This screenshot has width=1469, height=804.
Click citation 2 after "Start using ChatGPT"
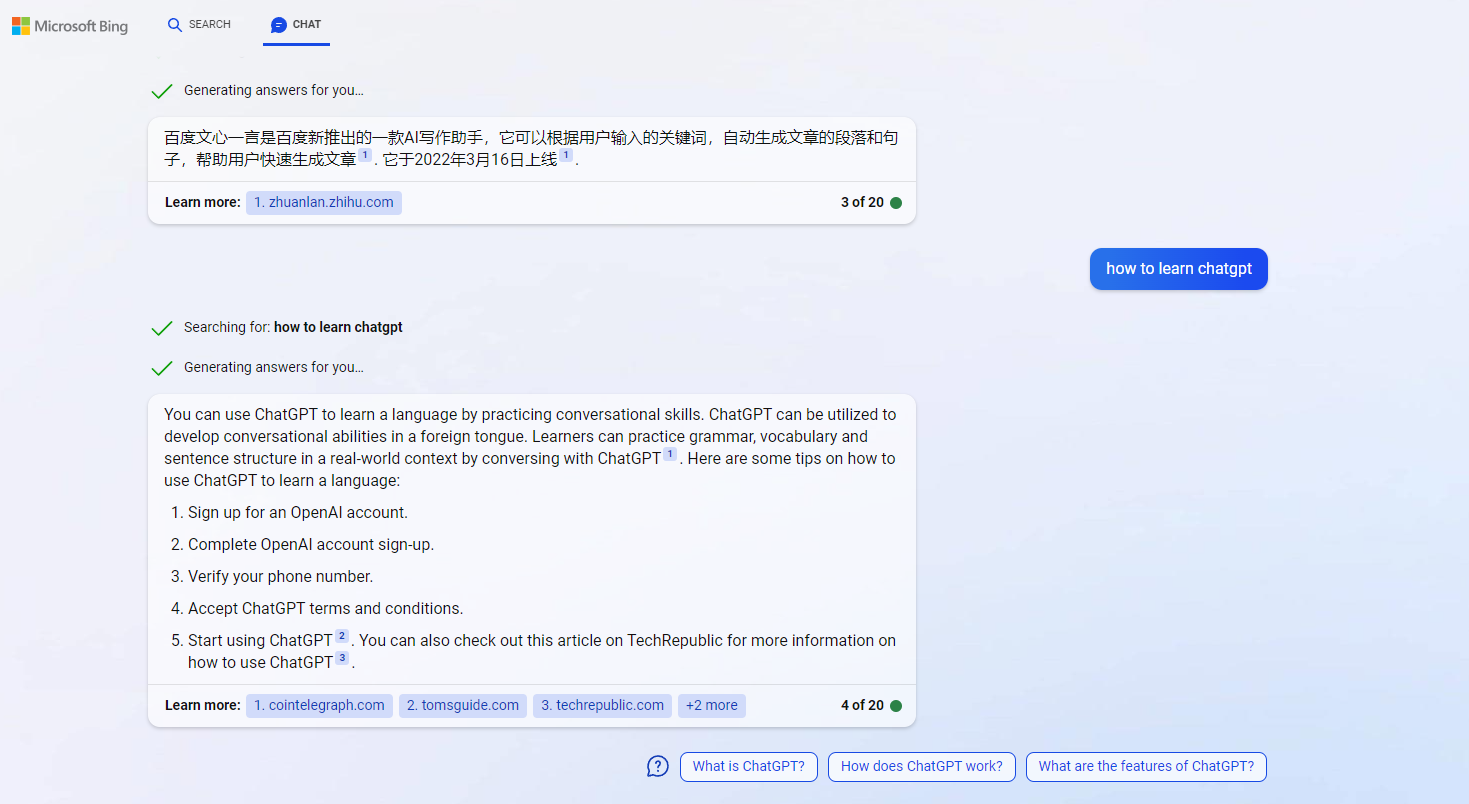click(342, 636)
